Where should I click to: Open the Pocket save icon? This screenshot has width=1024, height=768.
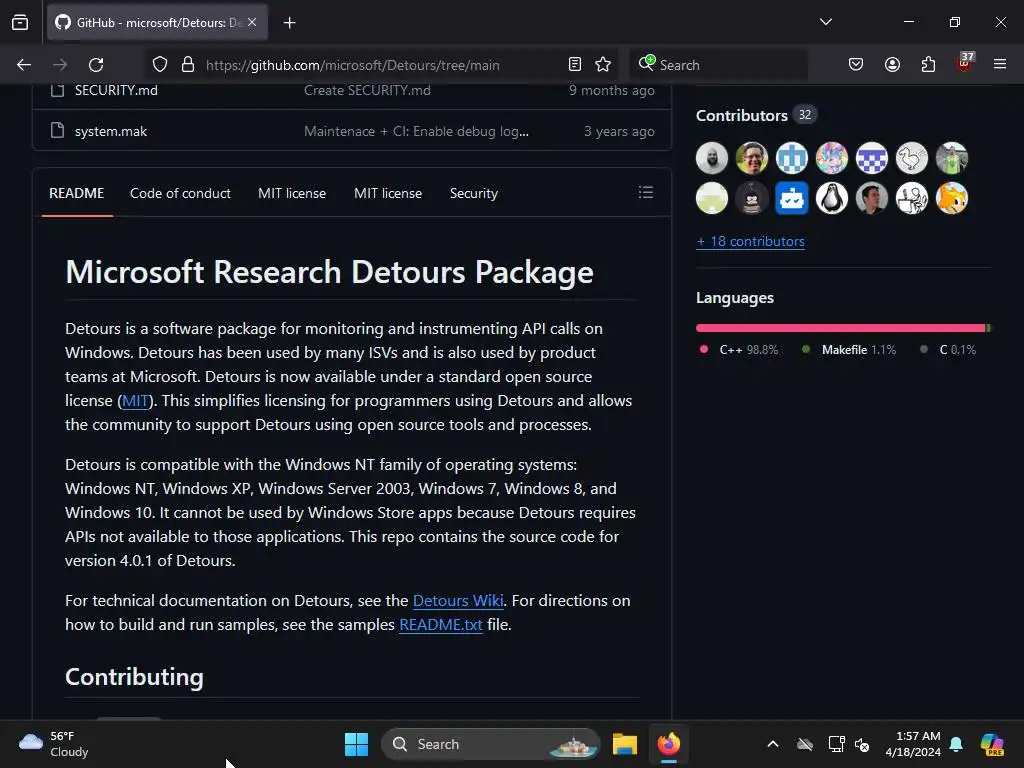pyautogui.click(x=856, y=65)
